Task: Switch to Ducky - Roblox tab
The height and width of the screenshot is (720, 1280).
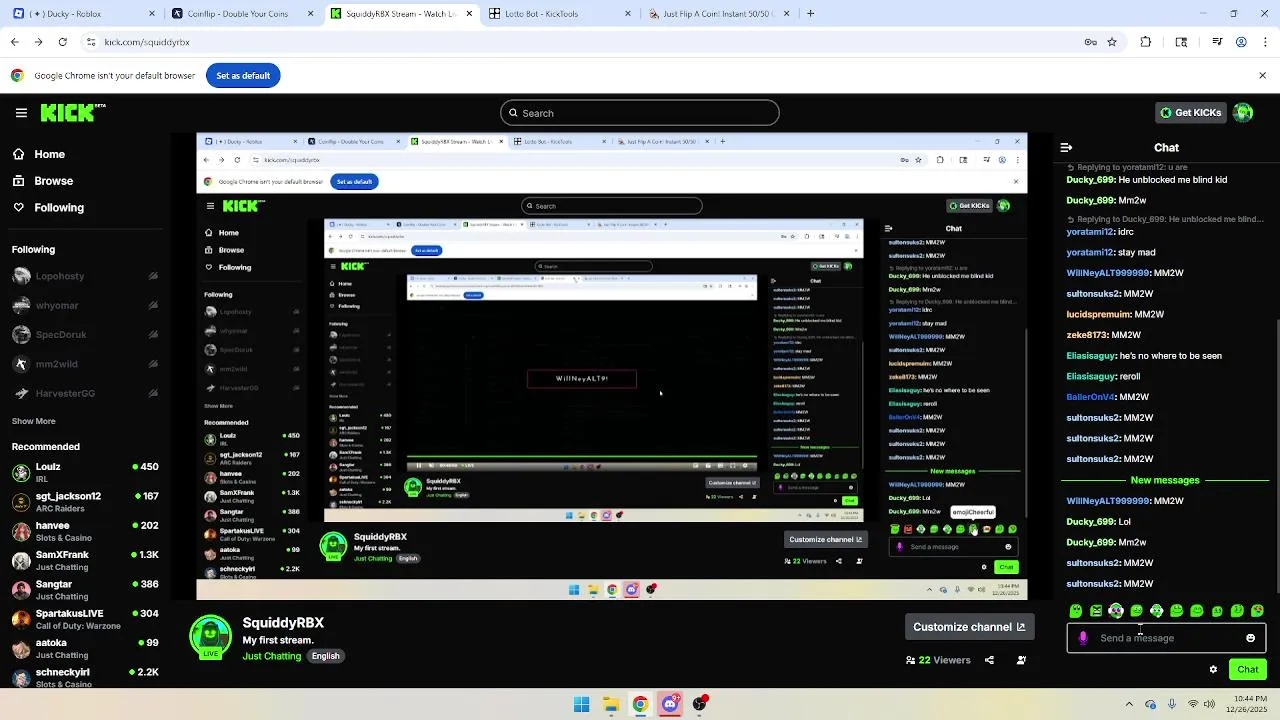Action: [x=85, y=14]
